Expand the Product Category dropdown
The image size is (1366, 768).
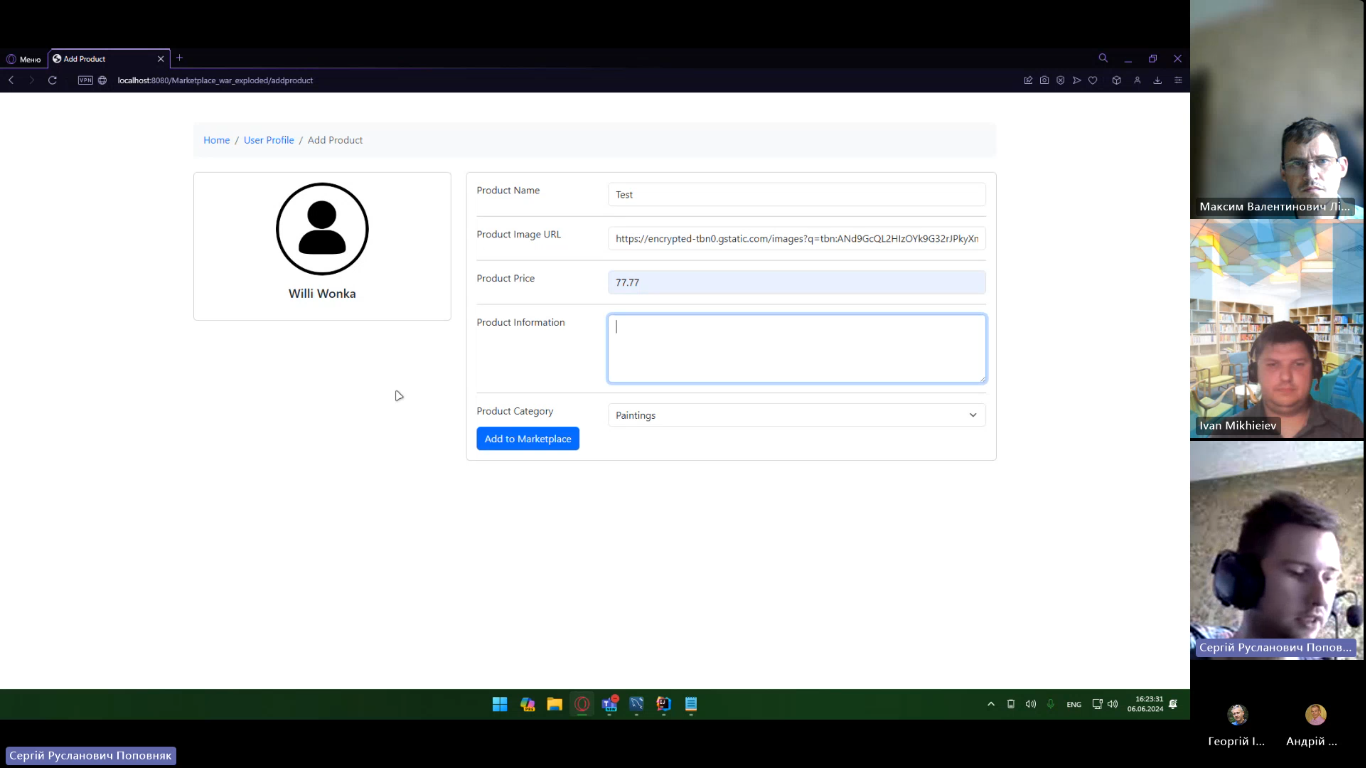coord(796,415)
